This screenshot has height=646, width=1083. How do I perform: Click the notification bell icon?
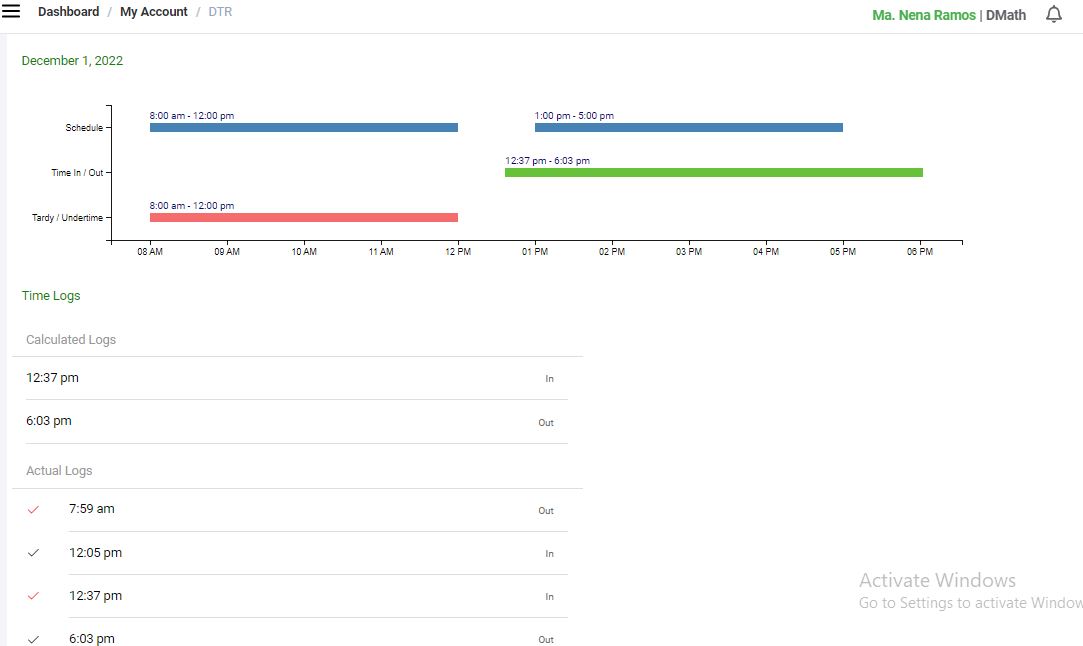point(1053,15)
